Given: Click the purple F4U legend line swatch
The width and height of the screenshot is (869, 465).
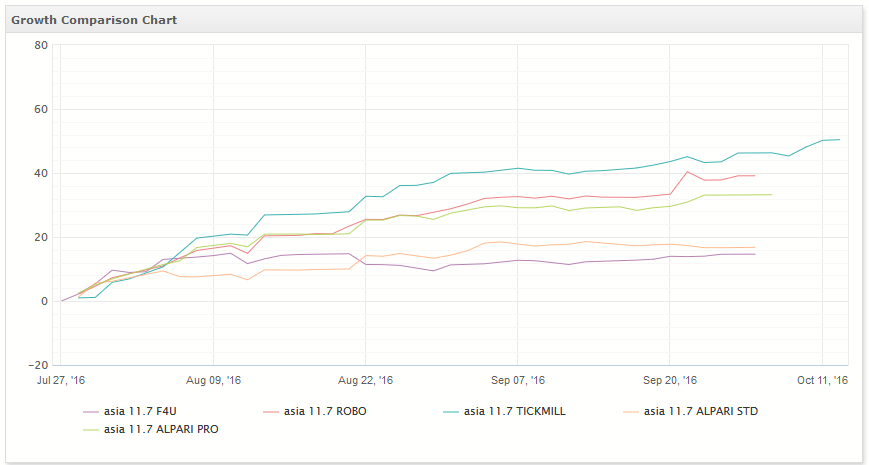Looking at the screenshot, I should 91,412.
